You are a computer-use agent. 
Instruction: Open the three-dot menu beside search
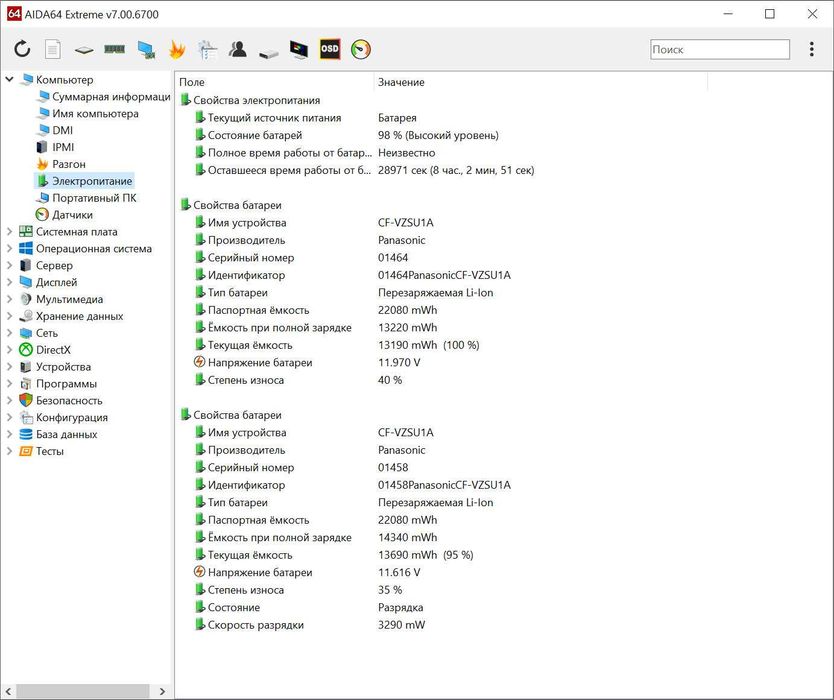click(810, 49)
